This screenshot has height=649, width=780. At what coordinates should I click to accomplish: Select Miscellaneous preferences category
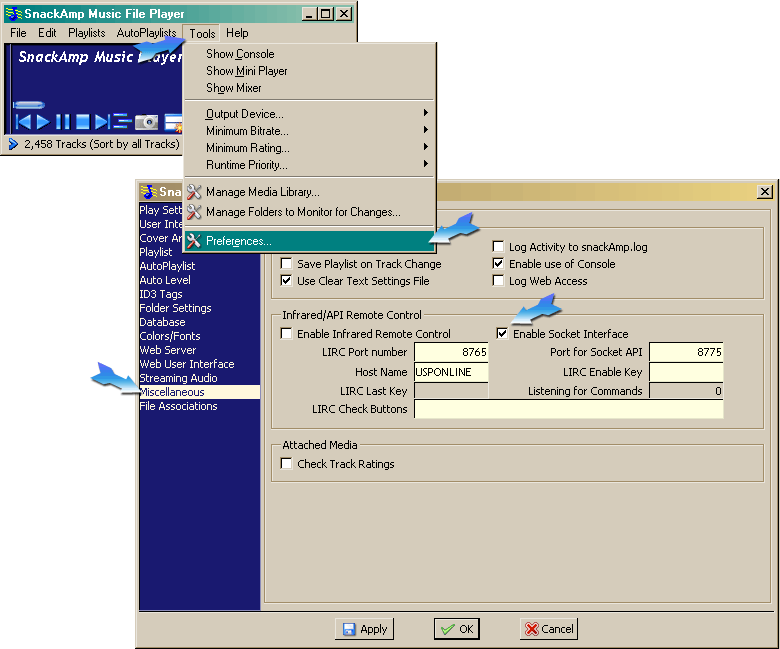[199, 392]
